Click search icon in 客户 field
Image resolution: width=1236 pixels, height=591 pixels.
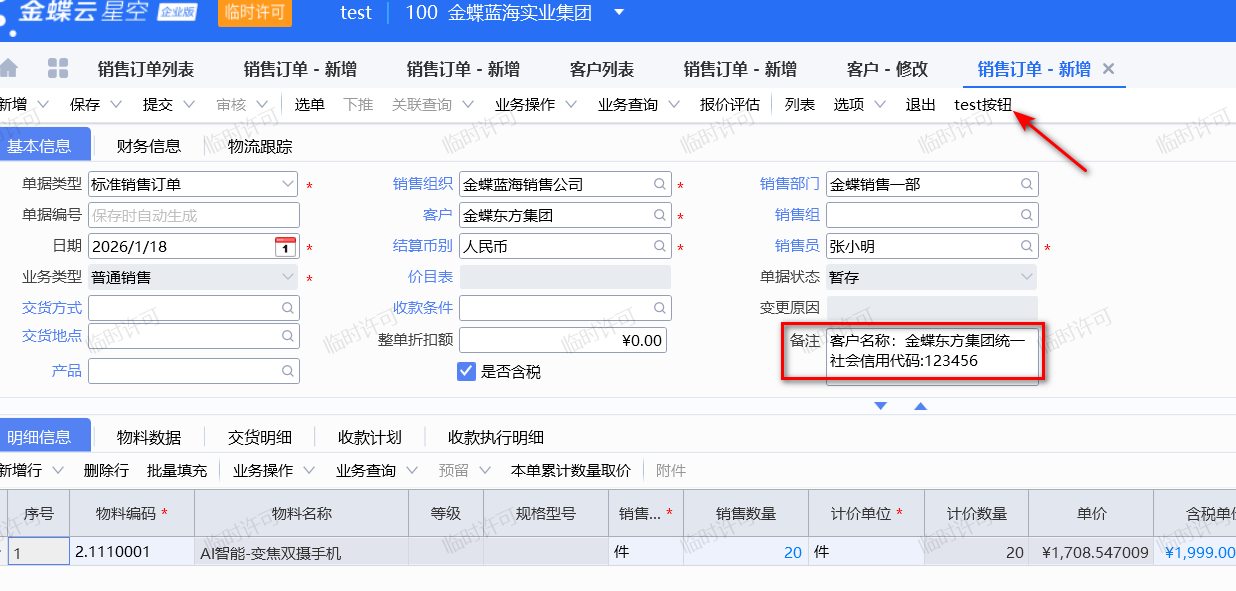(660, 215)
